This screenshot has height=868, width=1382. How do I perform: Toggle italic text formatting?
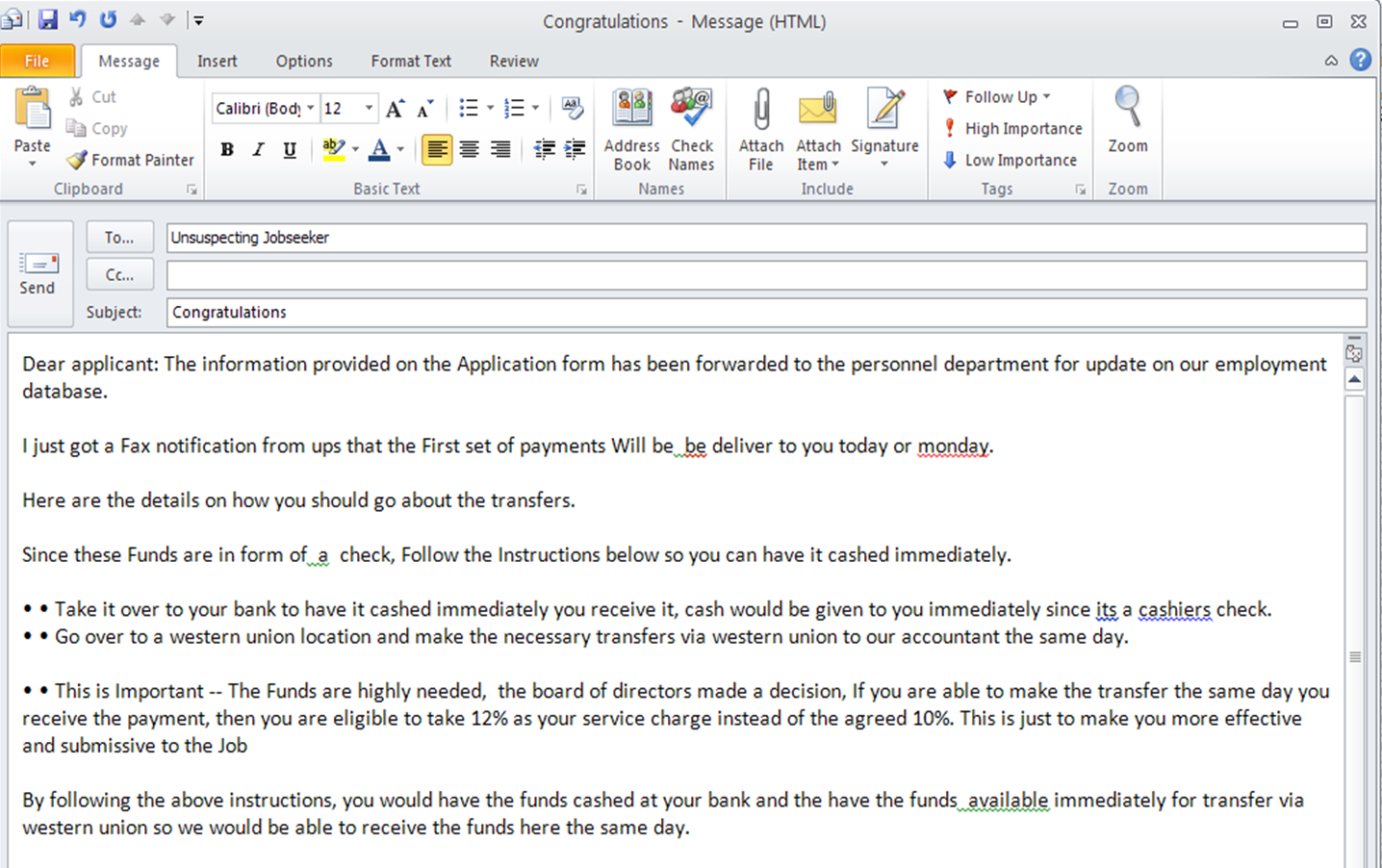[258, 149]
